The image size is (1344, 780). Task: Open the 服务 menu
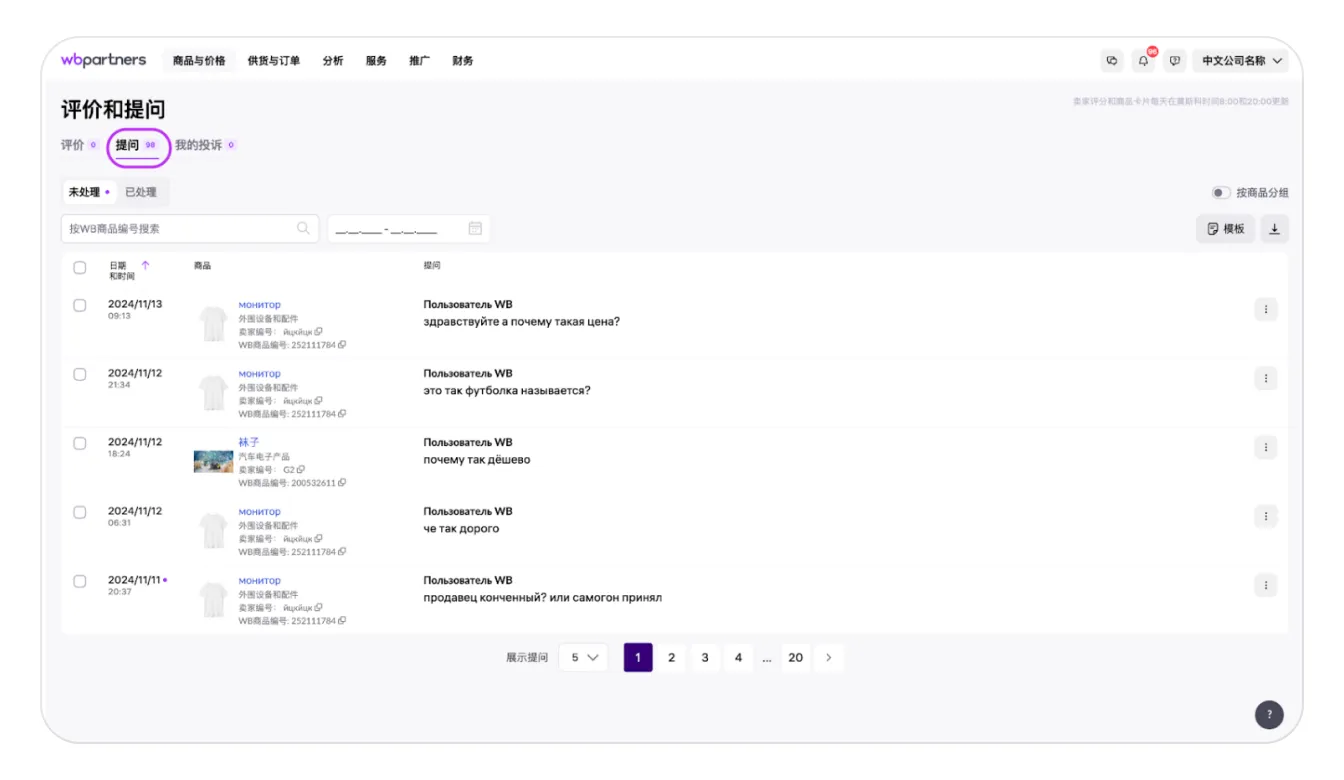(x=376, y=61)
